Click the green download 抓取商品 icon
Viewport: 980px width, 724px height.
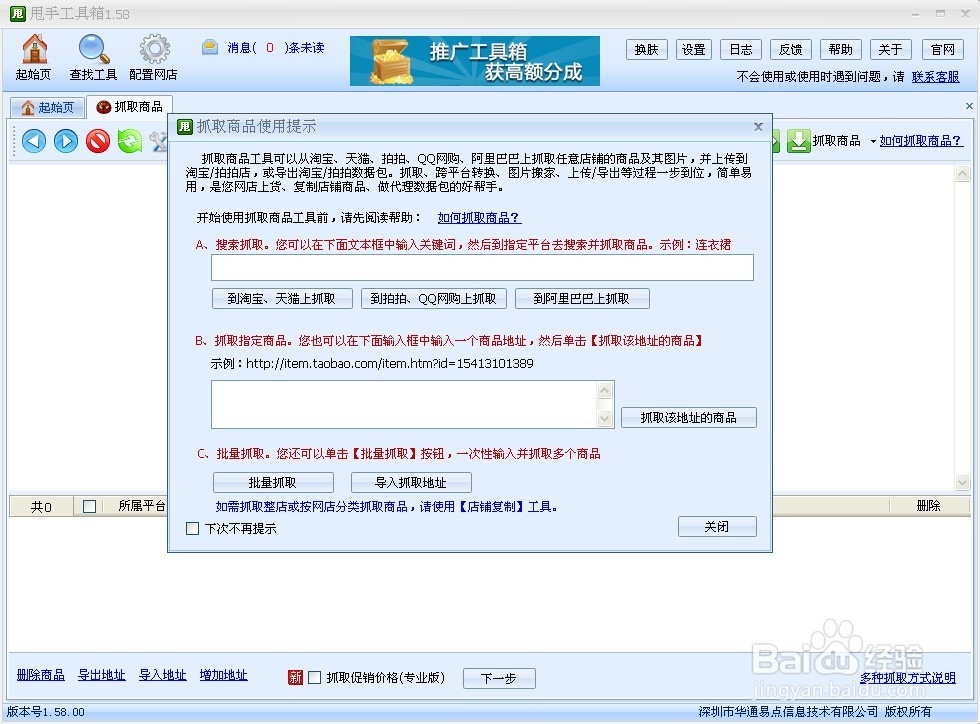[x=798, y=141]
